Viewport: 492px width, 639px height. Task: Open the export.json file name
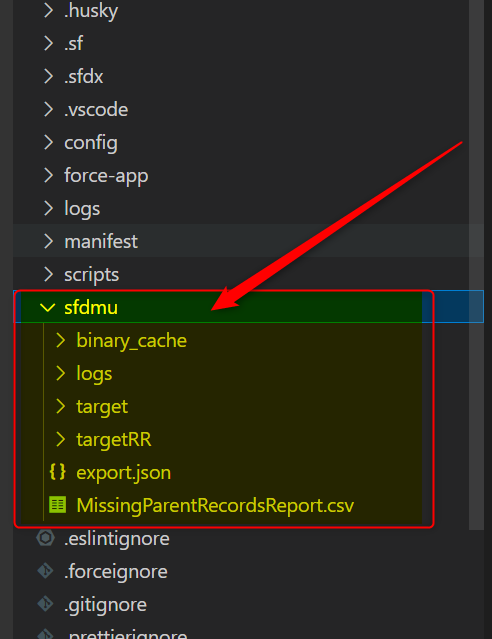click(x=124, y=473)
